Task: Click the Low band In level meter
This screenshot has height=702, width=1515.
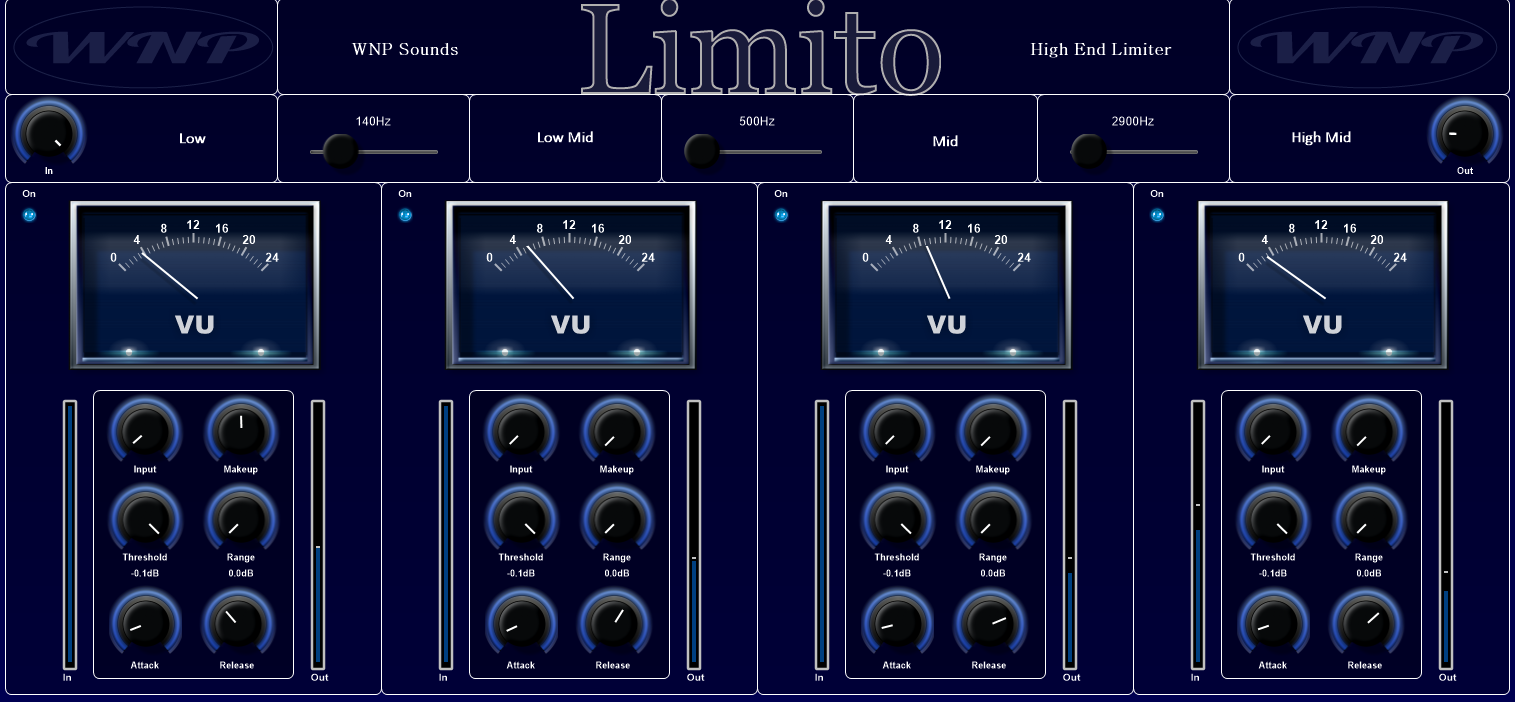Action: point(70,535)
